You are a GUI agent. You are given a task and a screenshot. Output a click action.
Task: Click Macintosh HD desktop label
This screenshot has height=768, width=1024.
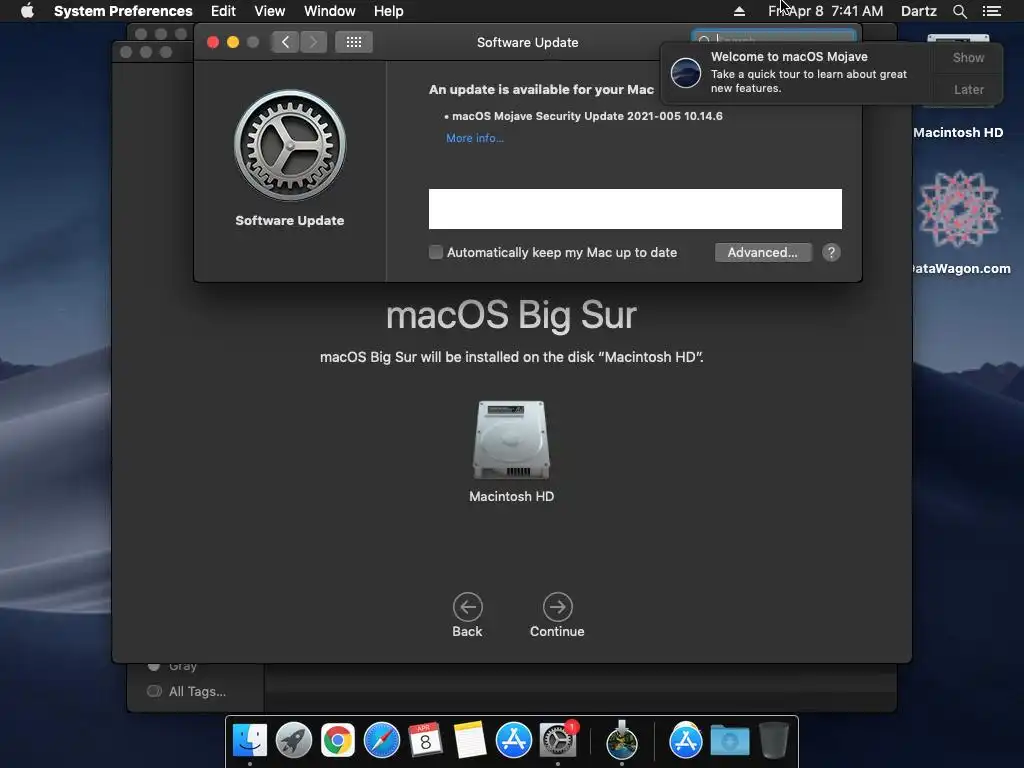[958, 133]
